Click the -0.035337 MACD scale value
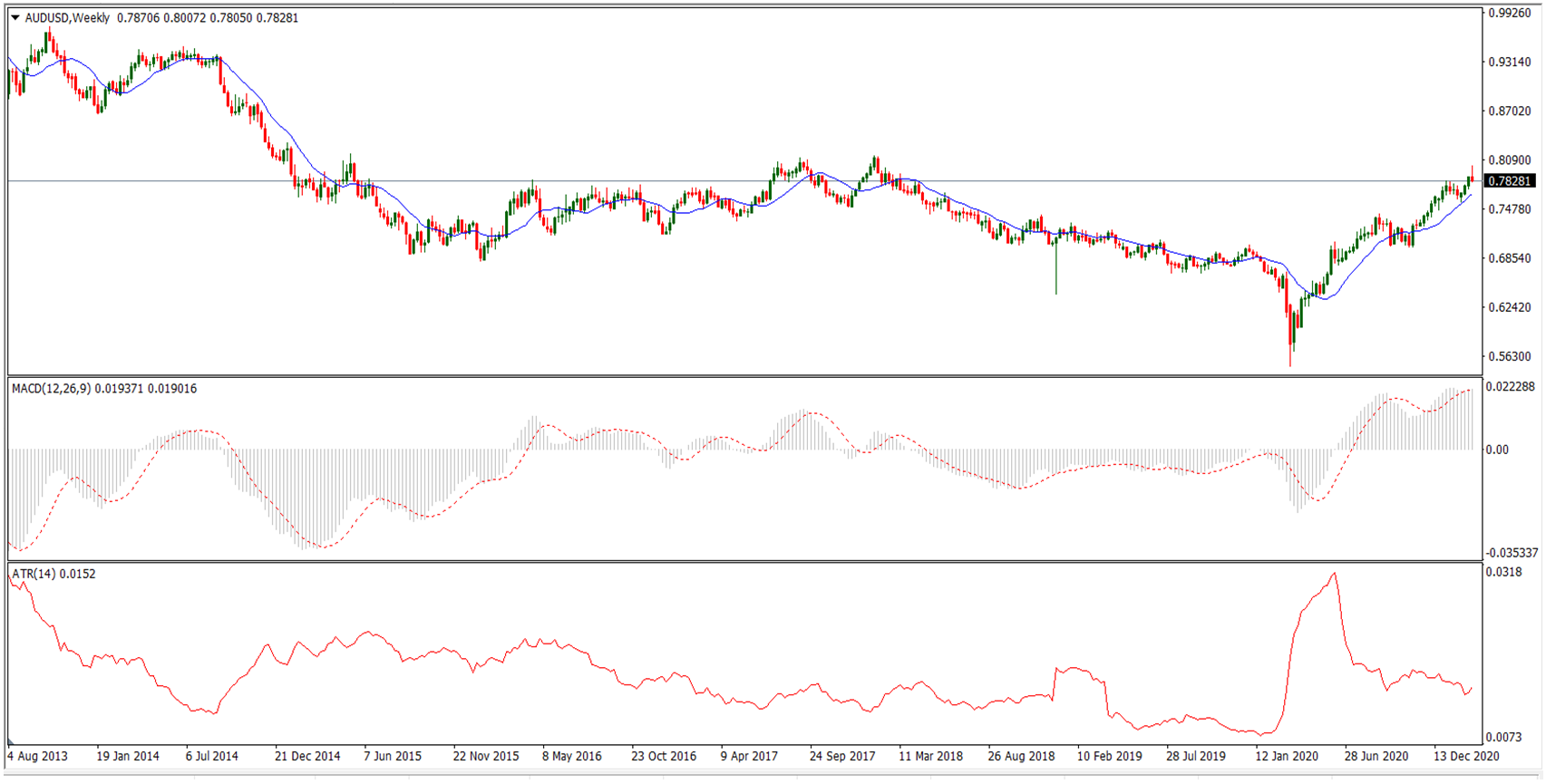 (1512, 553)
